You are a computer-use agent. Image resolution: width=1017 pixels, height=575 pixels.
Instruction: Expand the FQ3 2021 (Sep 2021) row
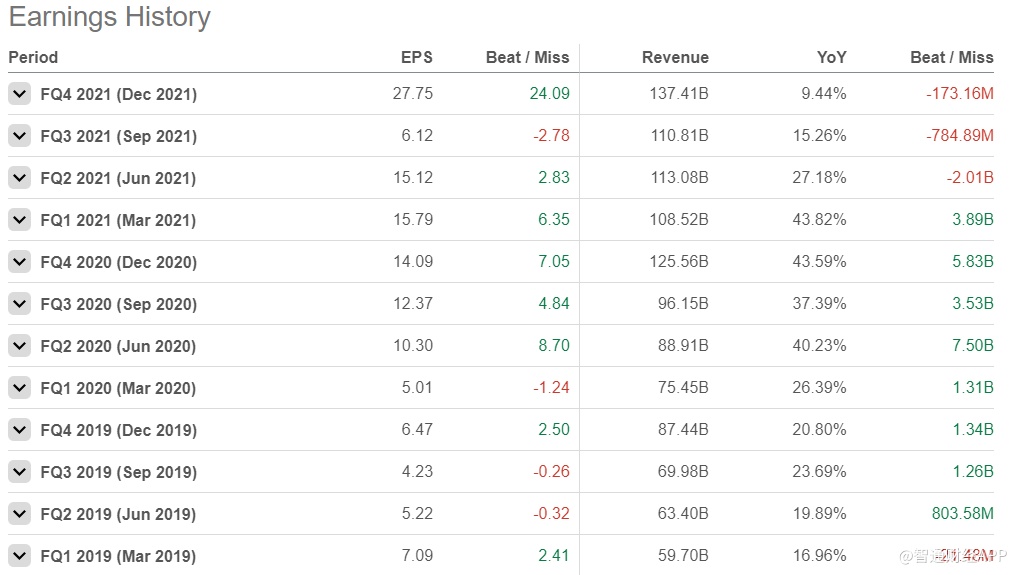pyautogui.click(x=19, y=136)
